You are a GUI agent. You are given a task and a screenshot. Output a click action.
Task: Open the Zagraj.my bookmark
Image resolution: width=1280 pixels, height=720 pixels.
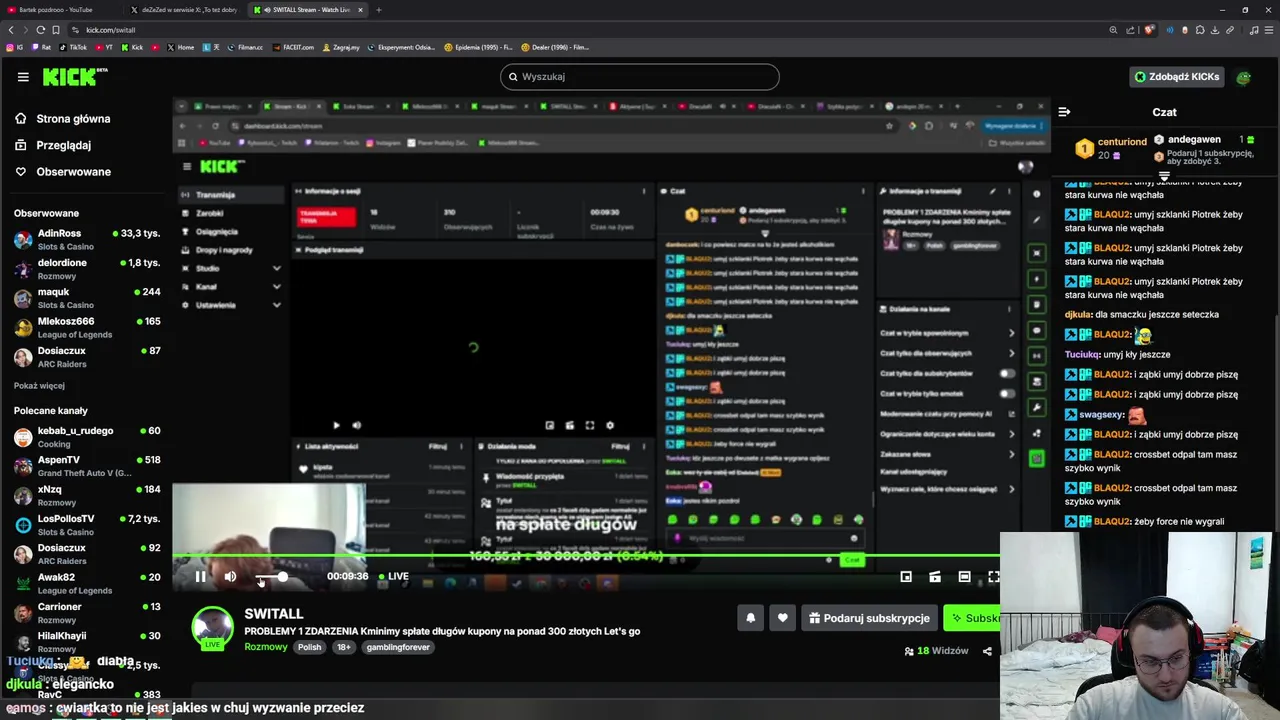[341, 47]
